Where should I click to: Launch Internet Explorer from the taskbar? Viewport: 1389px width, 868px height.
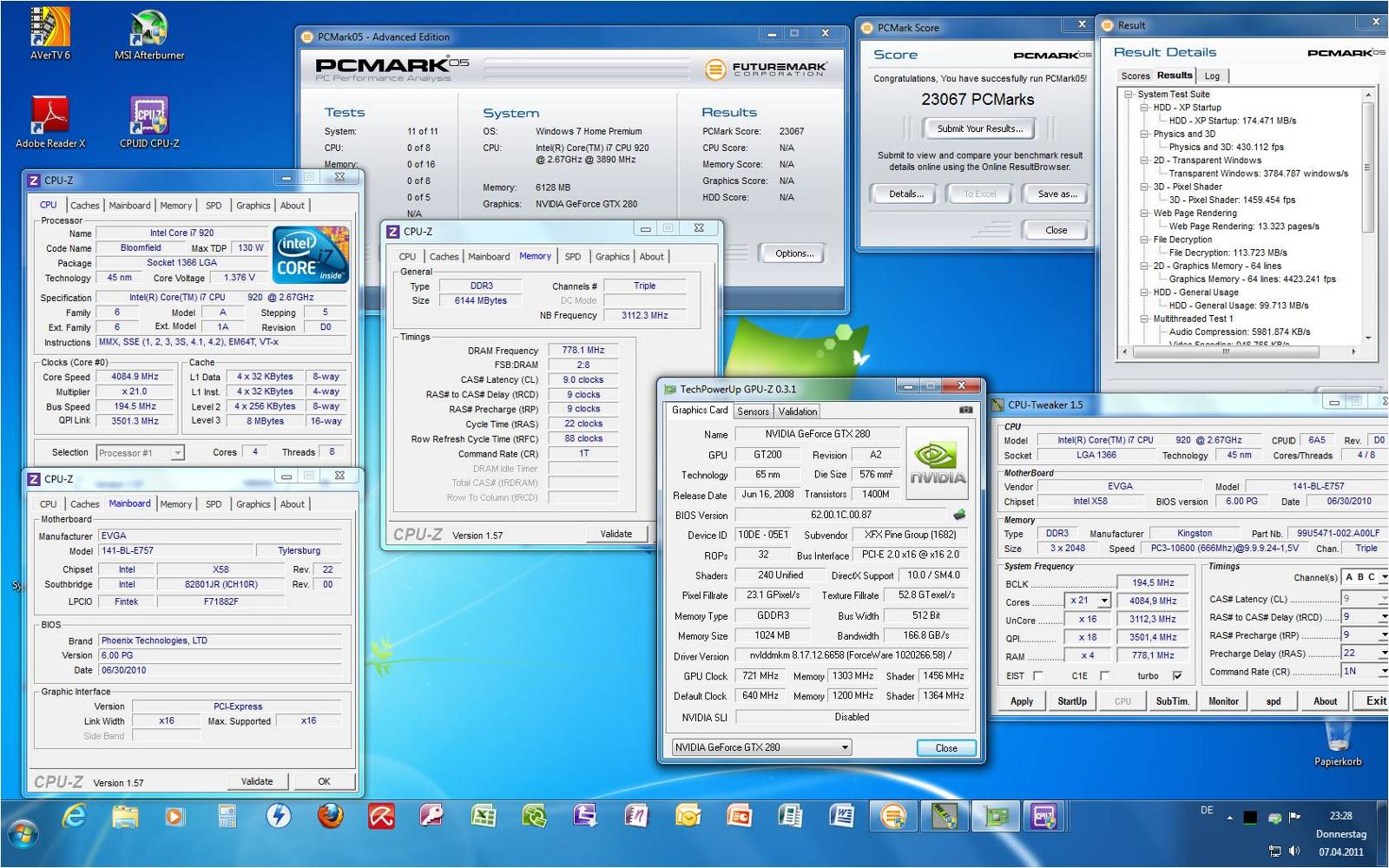(x=74, y=817)
